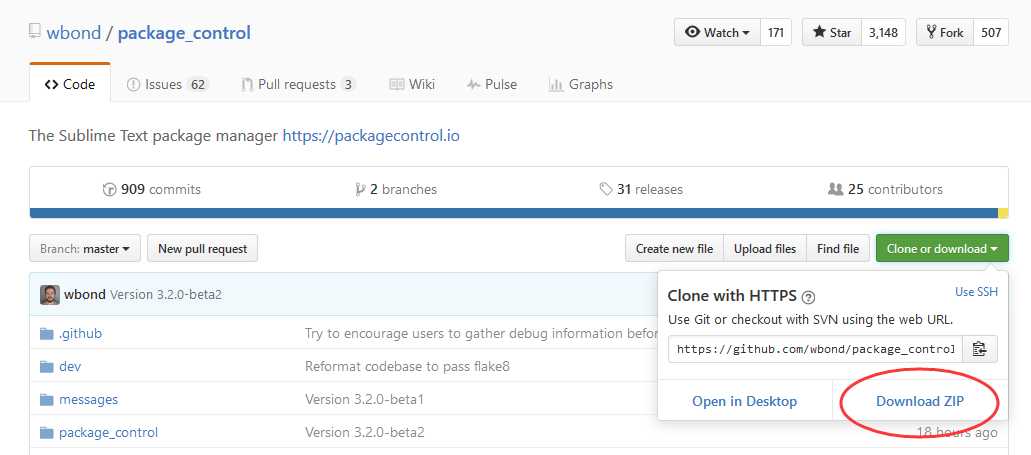The height and width of the screenshot is (455, 1031).
Task: Click the star icon in Star button
Action: coord(819,32)
